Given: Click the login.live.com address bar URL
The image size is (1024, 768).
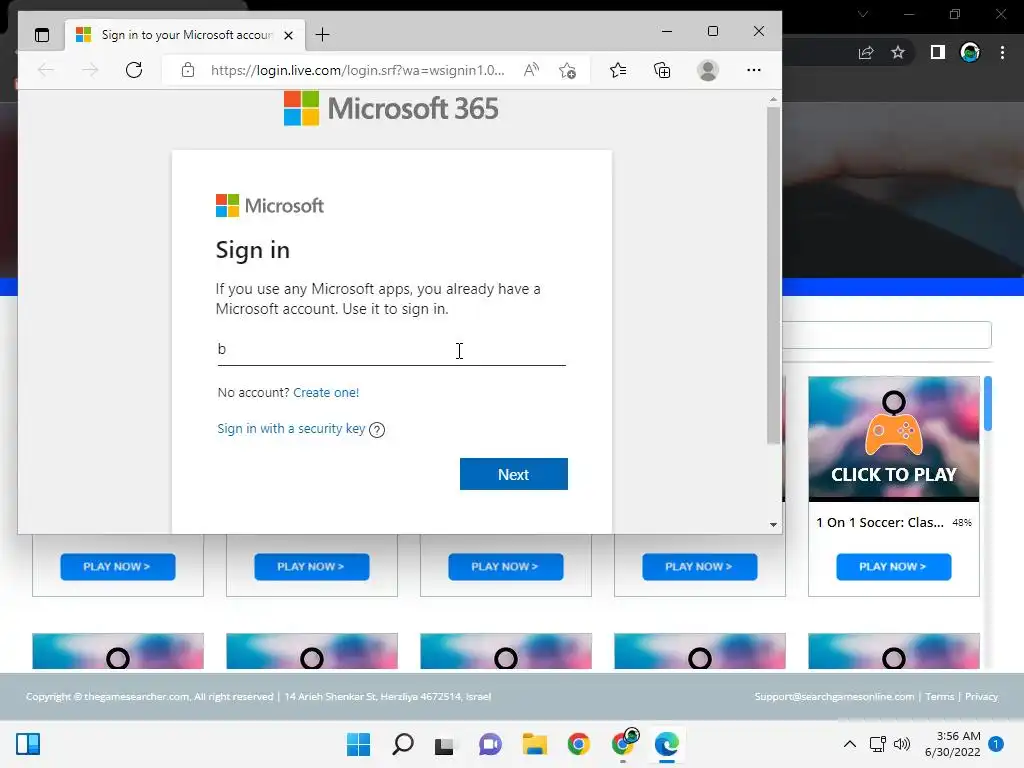Looking at the screenshot, I should [357, 70].
